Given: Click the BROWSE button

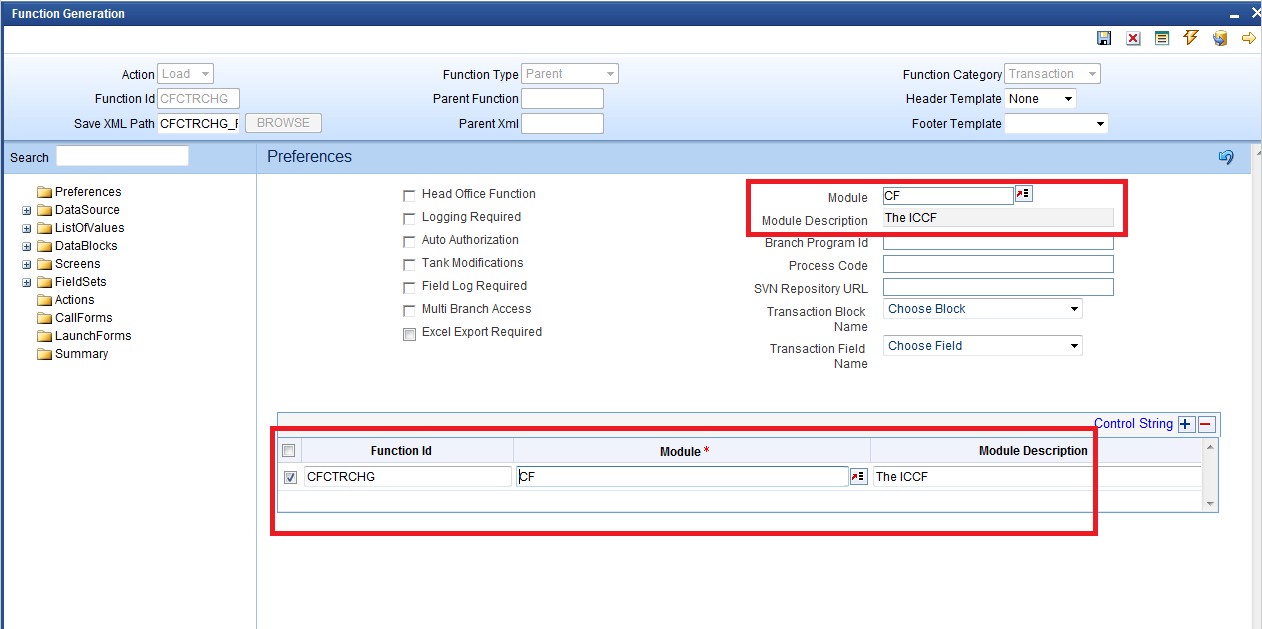Looking at the screenshot, I should (283, 123).
